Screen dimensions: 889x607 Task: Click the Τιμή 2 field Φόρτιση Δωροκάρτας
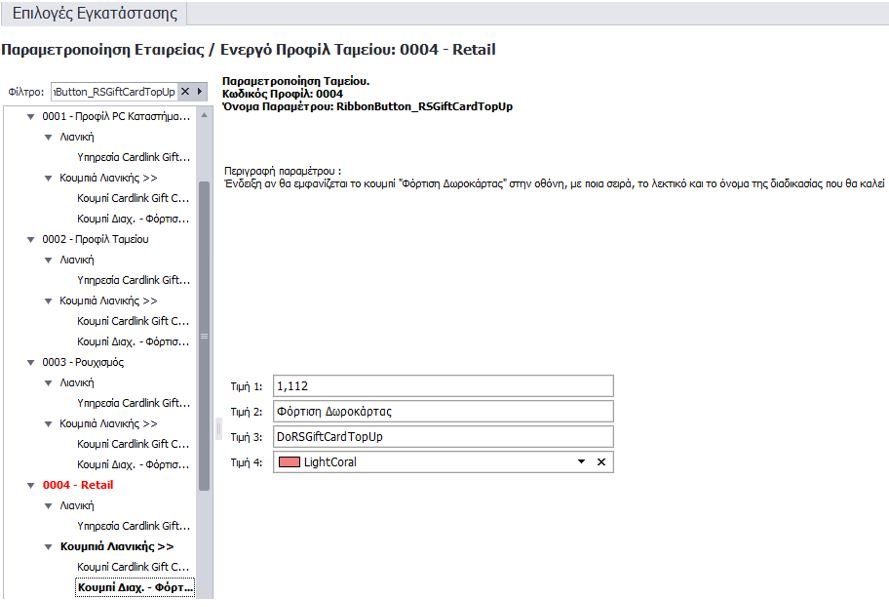(x=440, y=412)
